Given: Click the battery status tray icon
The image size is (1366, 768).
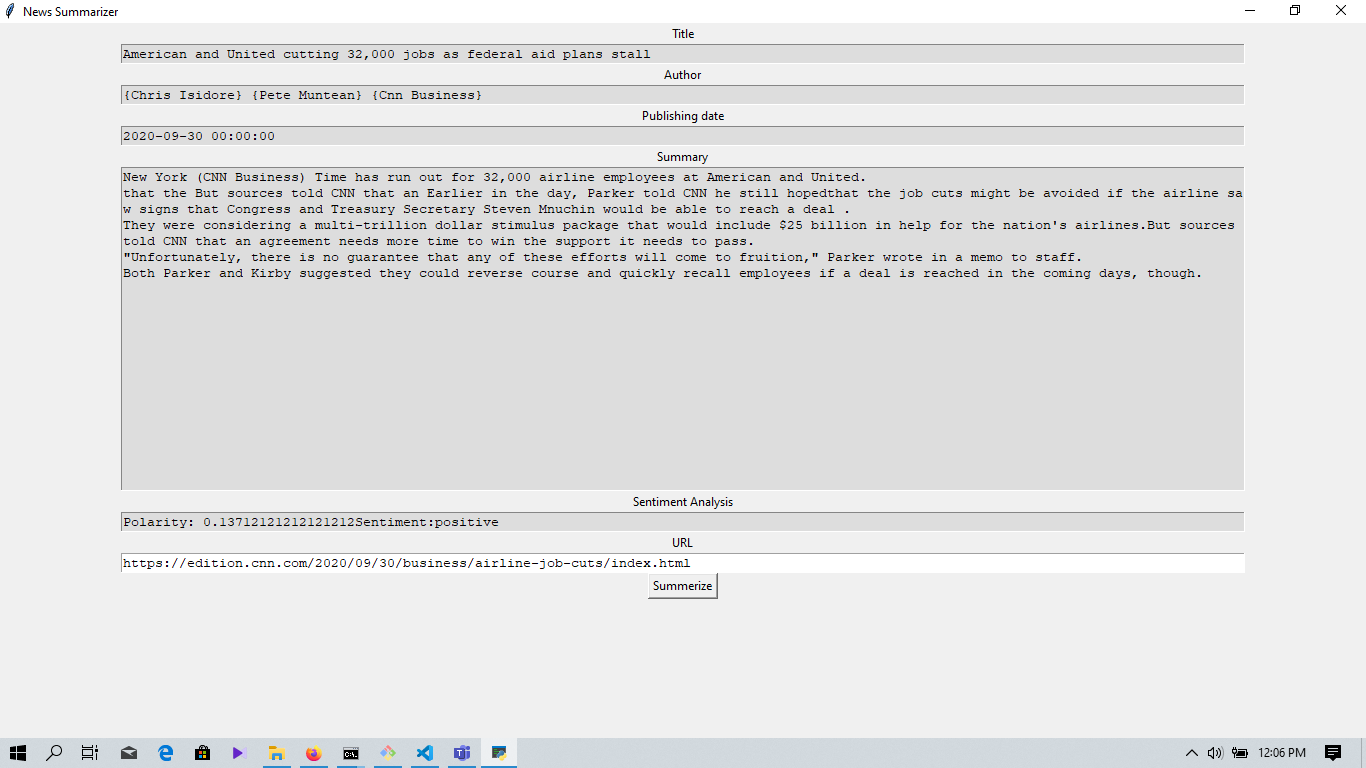Looking at the screenshot, I should 1240,753.
